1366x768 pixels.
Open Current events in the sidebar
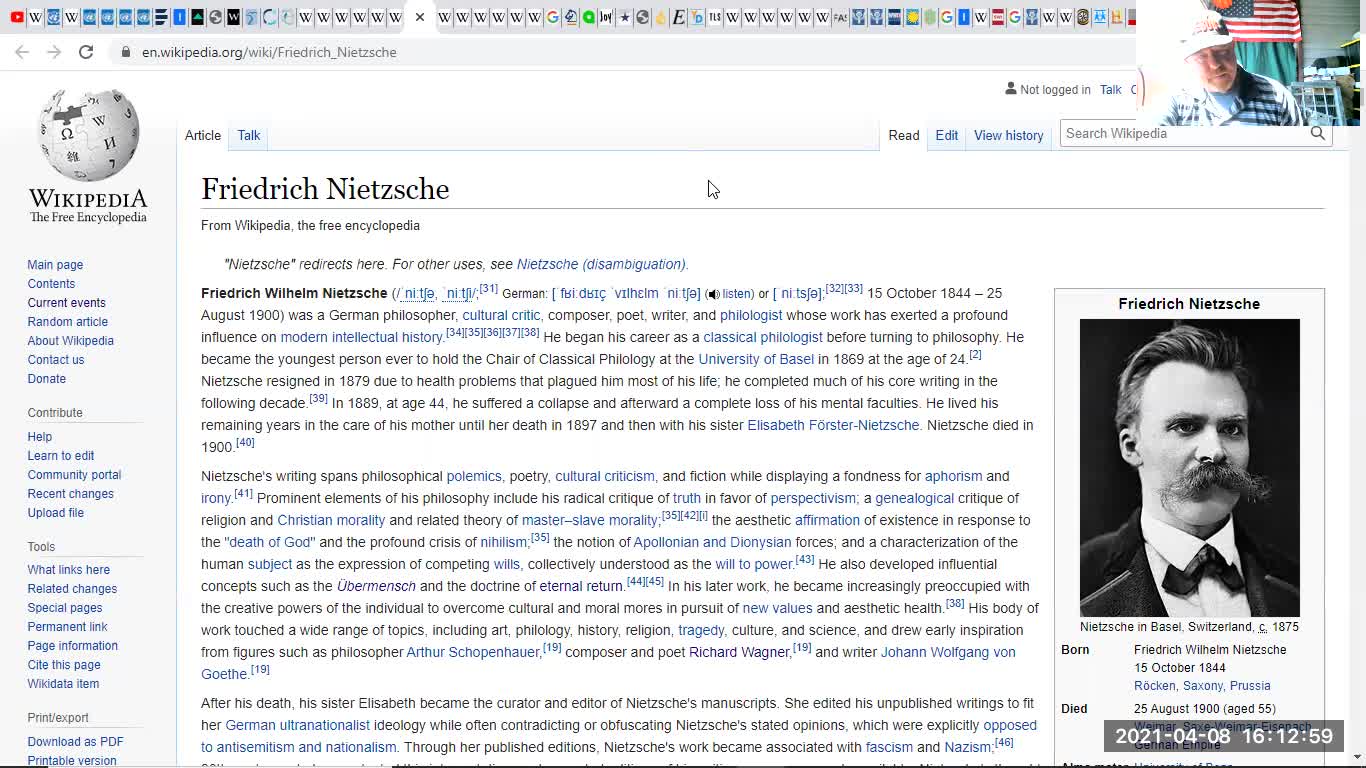(66, 303)
